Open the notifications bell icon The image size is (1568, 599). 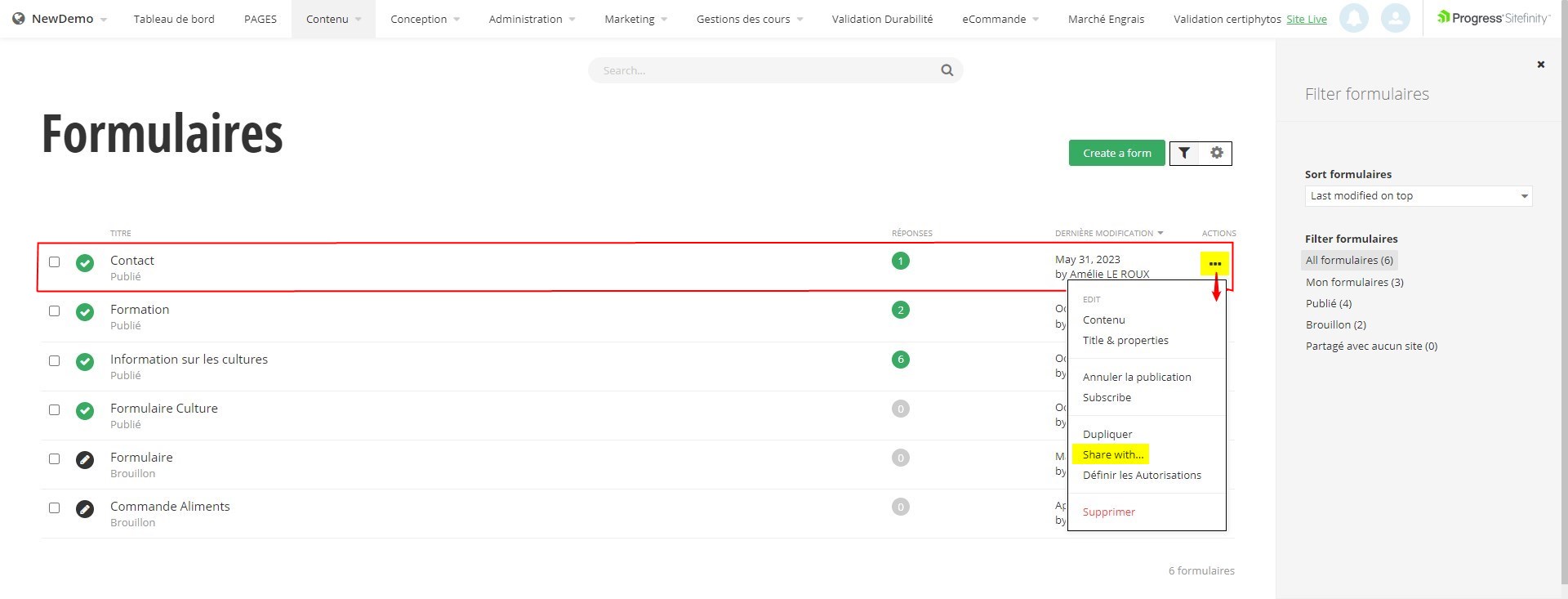coord(1353,18)
